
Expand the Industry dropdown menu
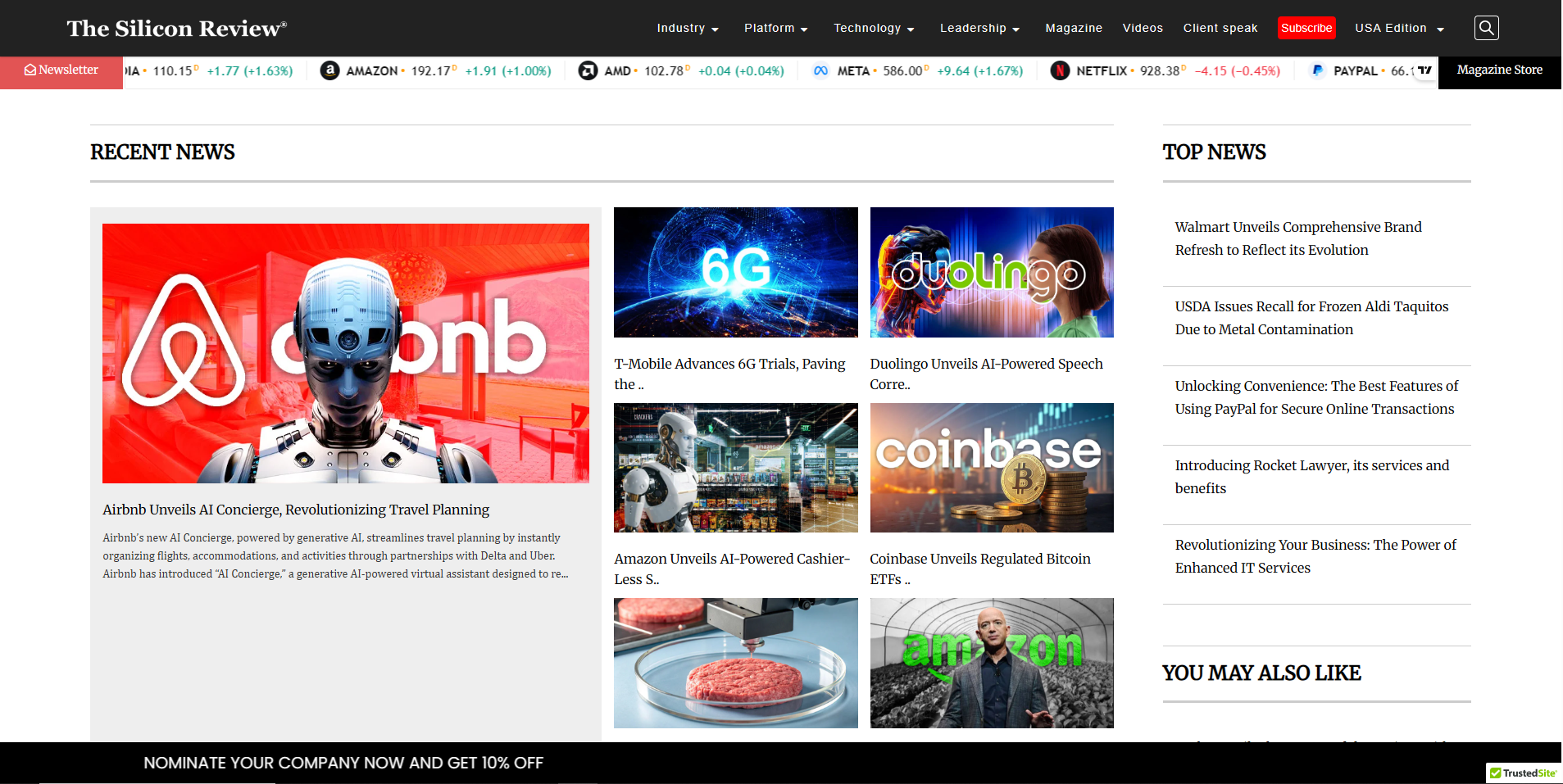point(687,28)
